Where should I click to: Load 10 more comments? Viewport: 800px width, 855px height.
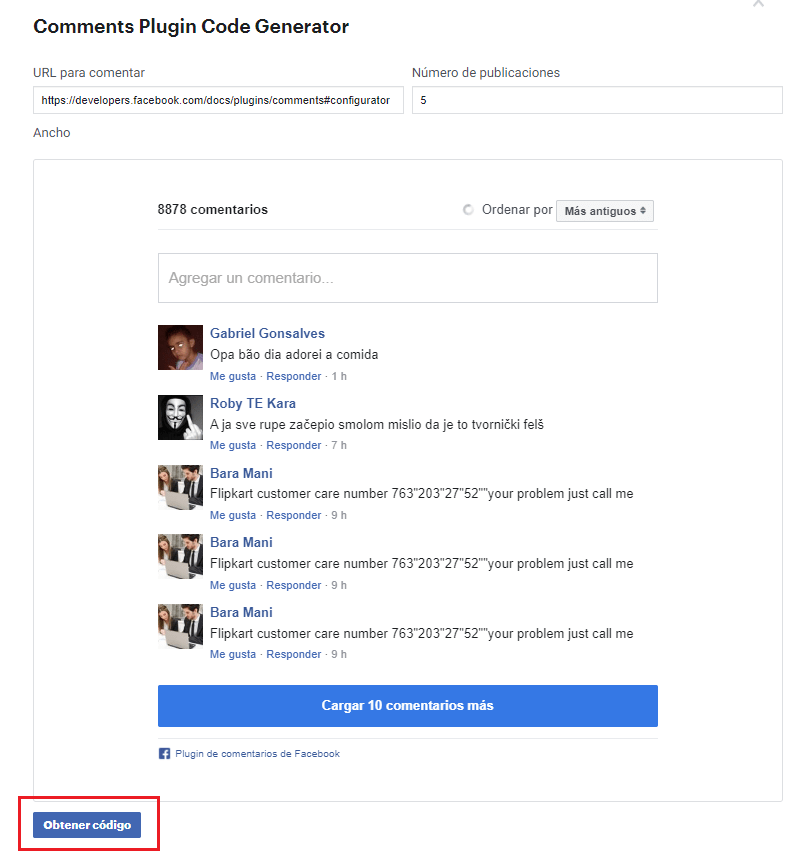click(407, 706)
